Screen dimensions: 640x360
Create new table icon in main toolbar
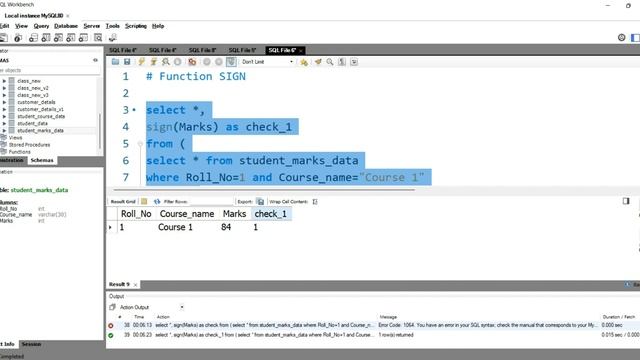coord(46,38)
